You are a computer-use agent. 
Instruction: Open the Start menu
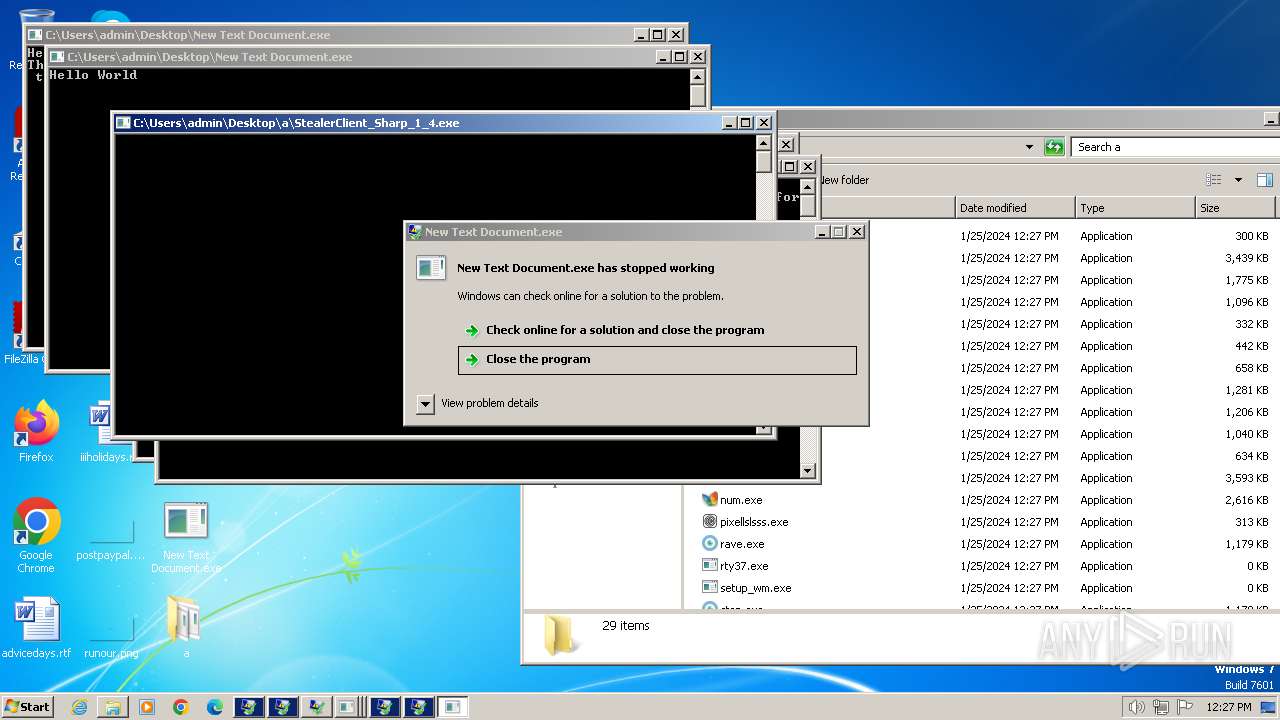click(27, 706)
